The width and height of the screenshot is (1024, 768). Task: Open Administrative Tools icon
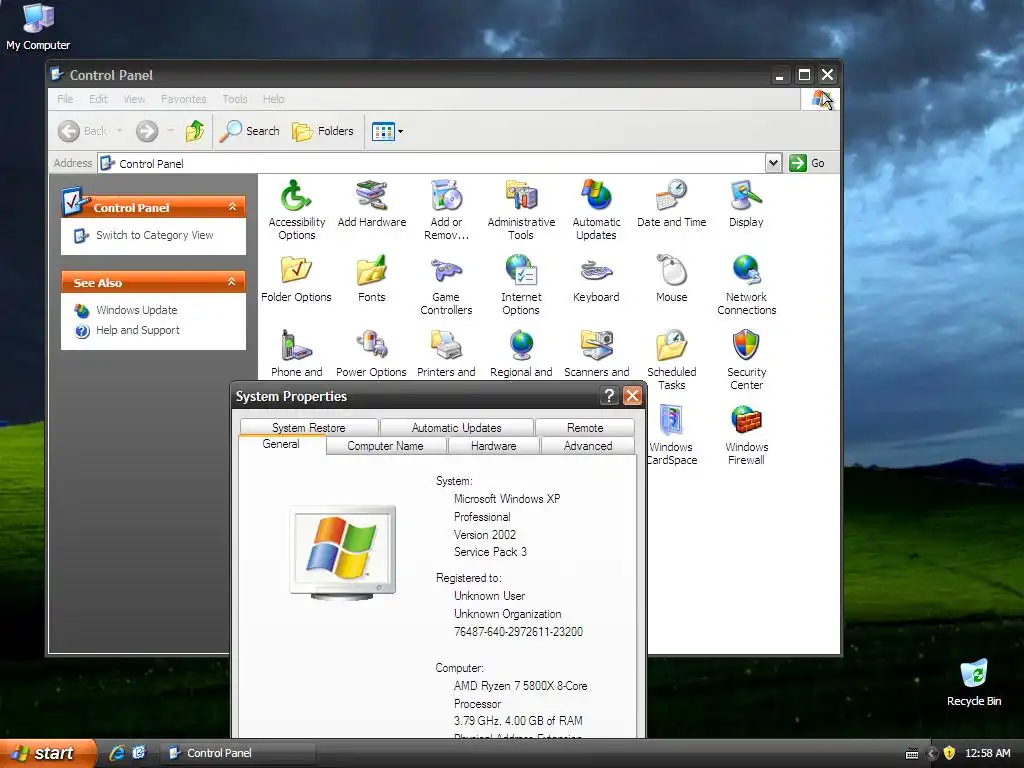point(521,209)
